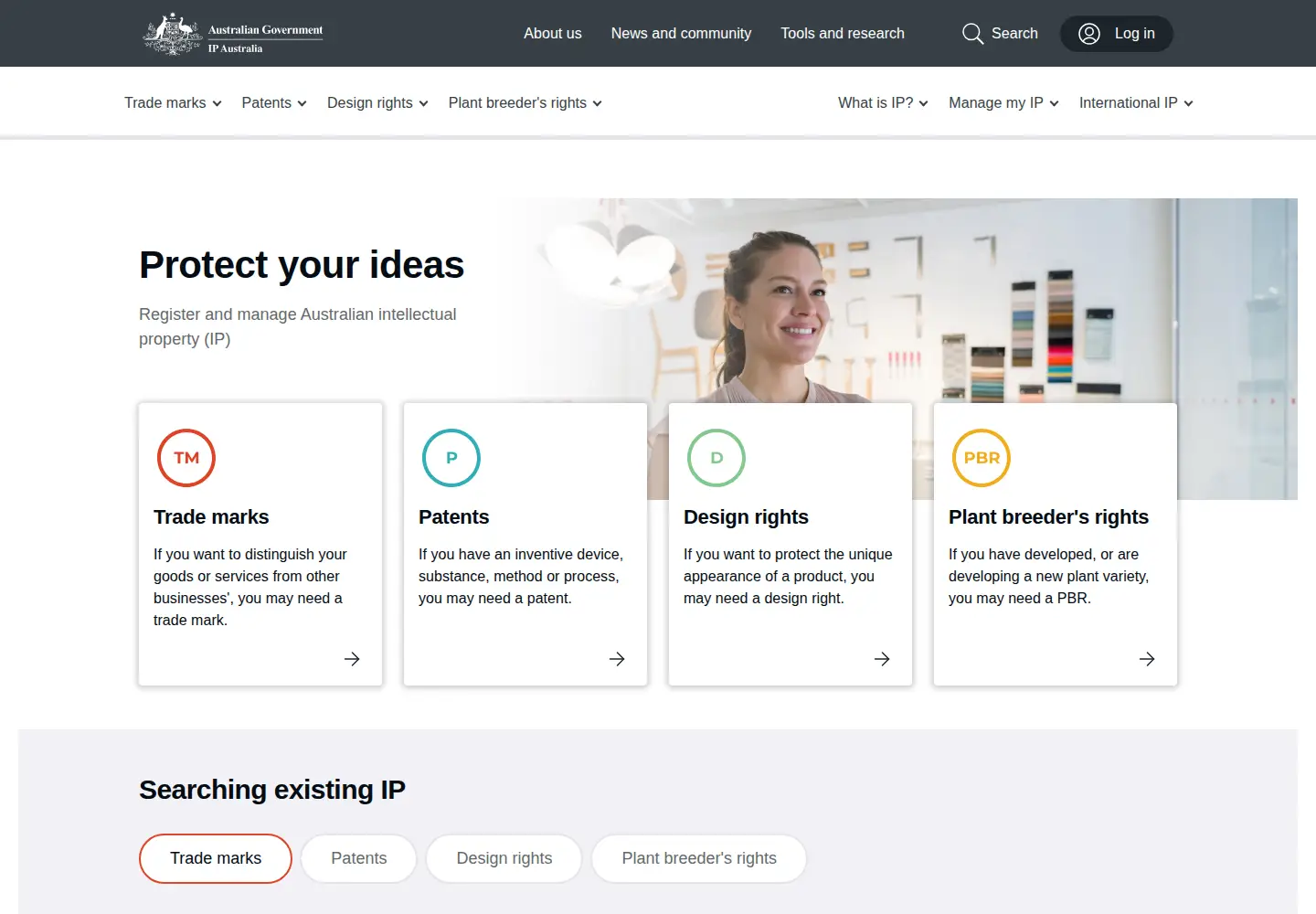Click the yellow PBR circle icon
This screenshot has height=914, width=1316.
(982, 458)
